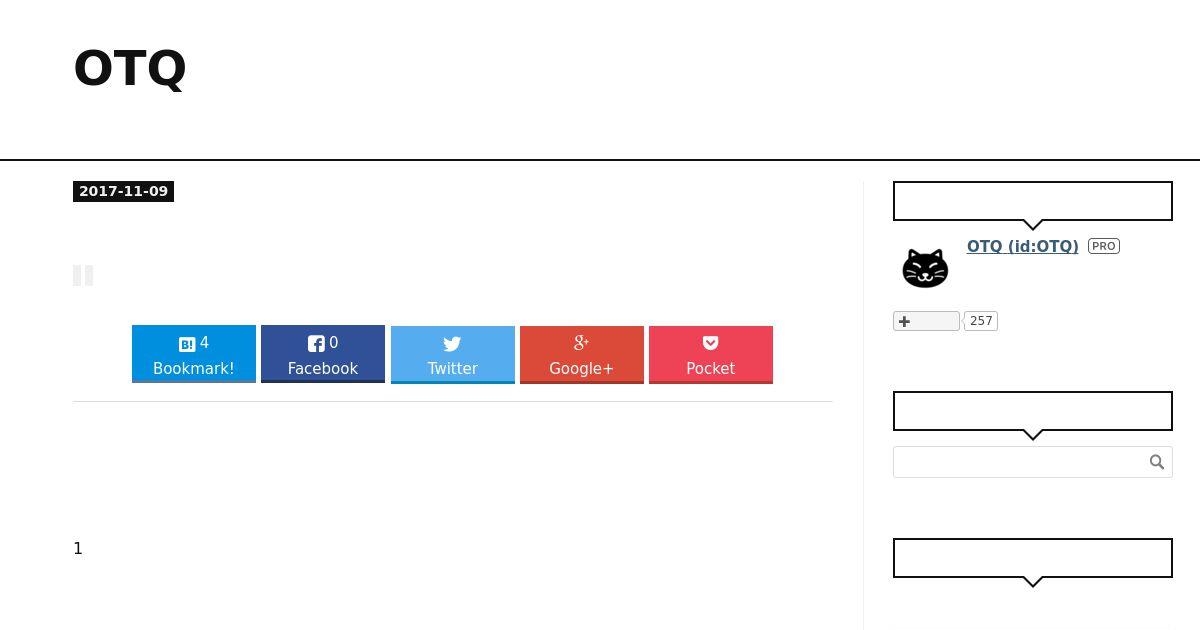The width and height of the screenshot is (1200, 630).
Task: Share via the Bookmark! button label
Action: [x=194, y=368]
